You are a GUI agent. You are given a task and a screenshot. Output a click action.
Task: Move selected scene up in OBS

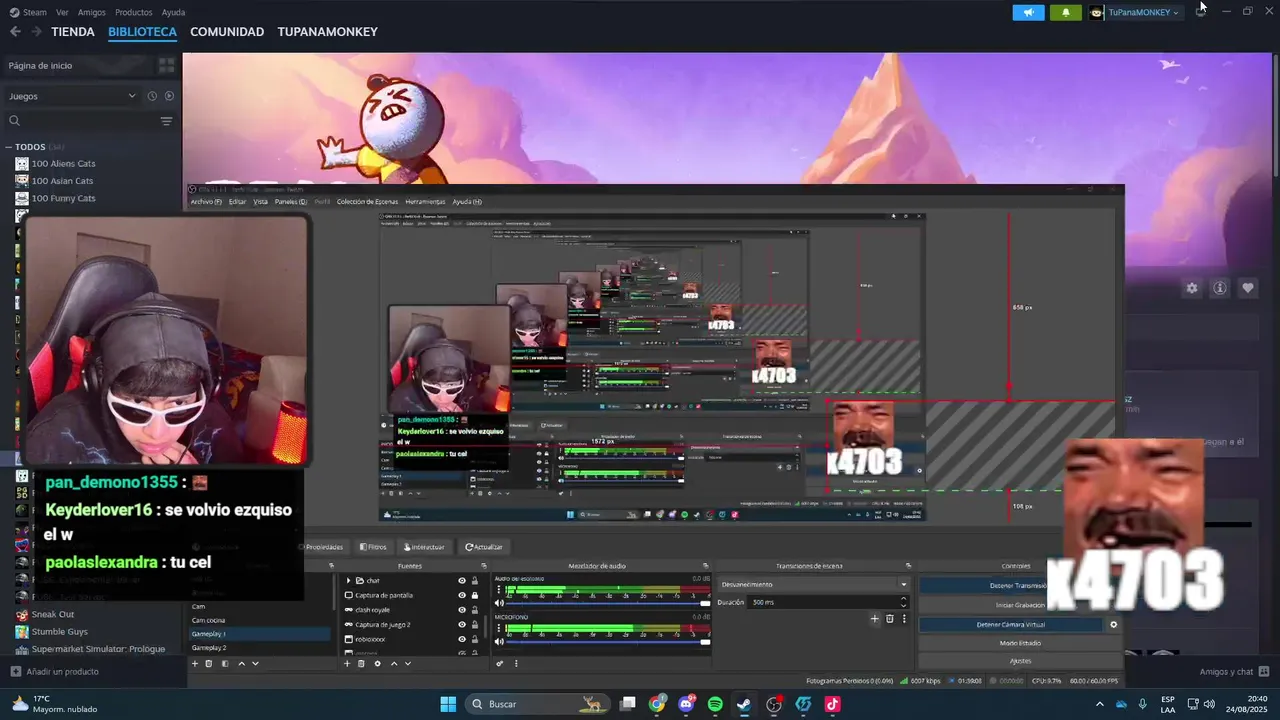click(241, 663)
